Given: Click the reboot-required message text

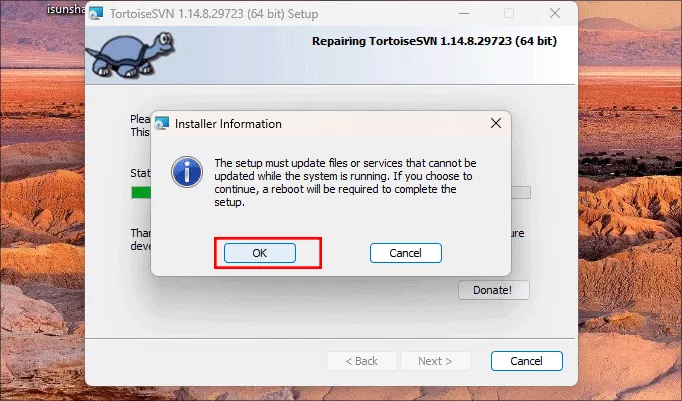Looking at the screenshot, I should (x=345, y=183).
